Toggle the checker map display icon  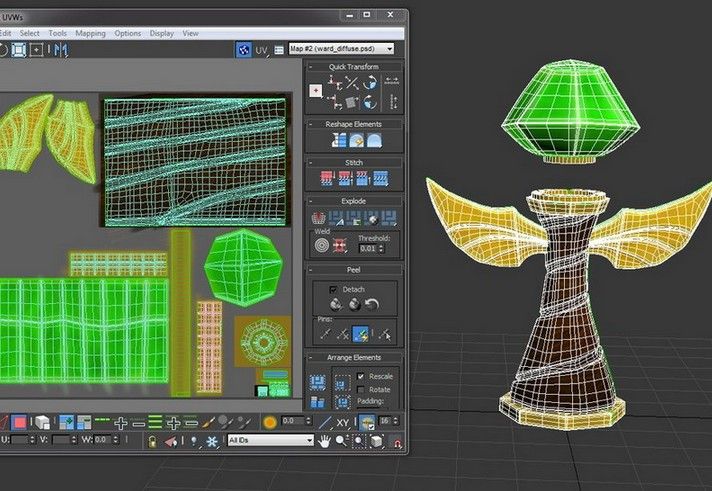(243, 48)
